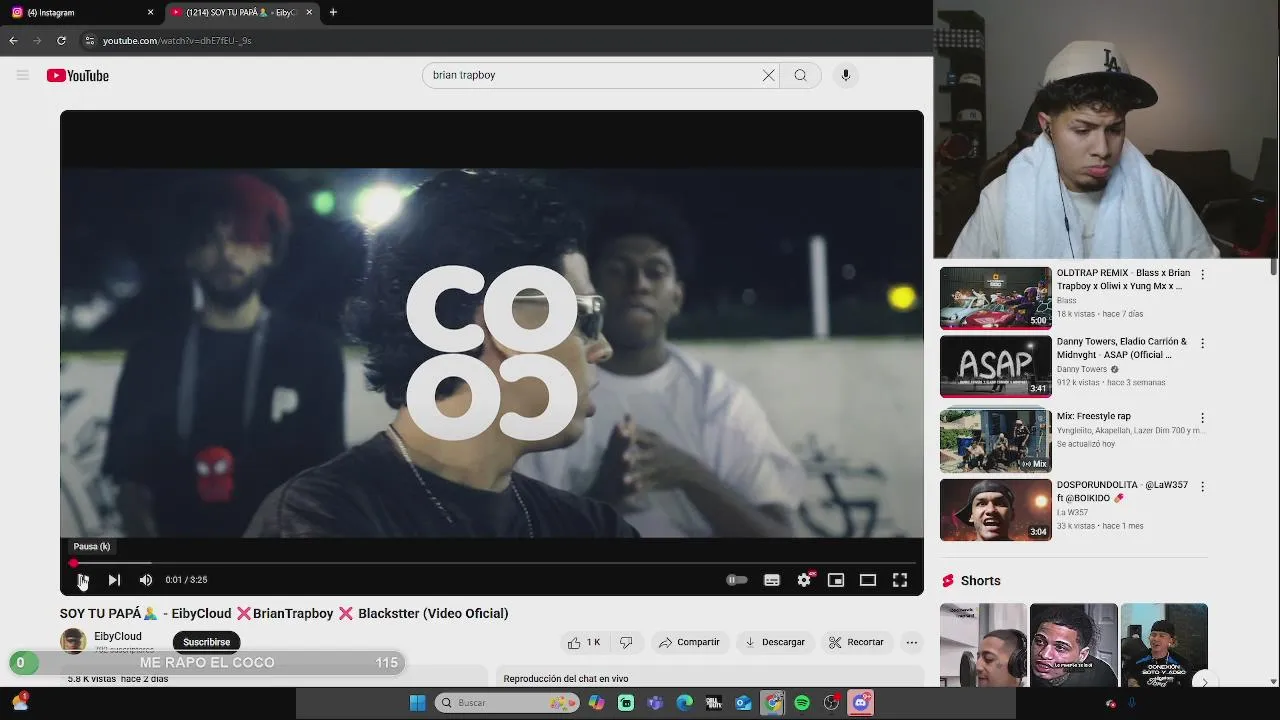Subscribe with the Suscribirse button
The width and height of the screenshot is (1280, 720).
pyautogui.click(x=207, y=642)
